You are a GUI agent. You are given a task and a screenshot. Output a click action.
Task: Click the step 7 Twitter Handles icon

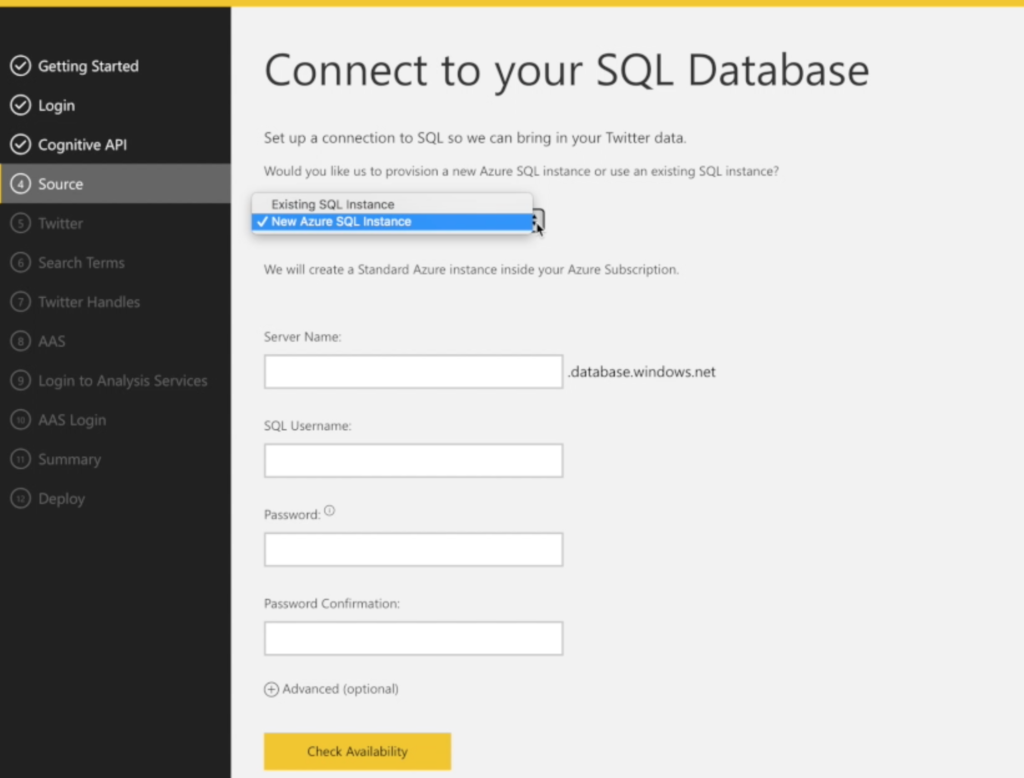click(x=20, y=302)
